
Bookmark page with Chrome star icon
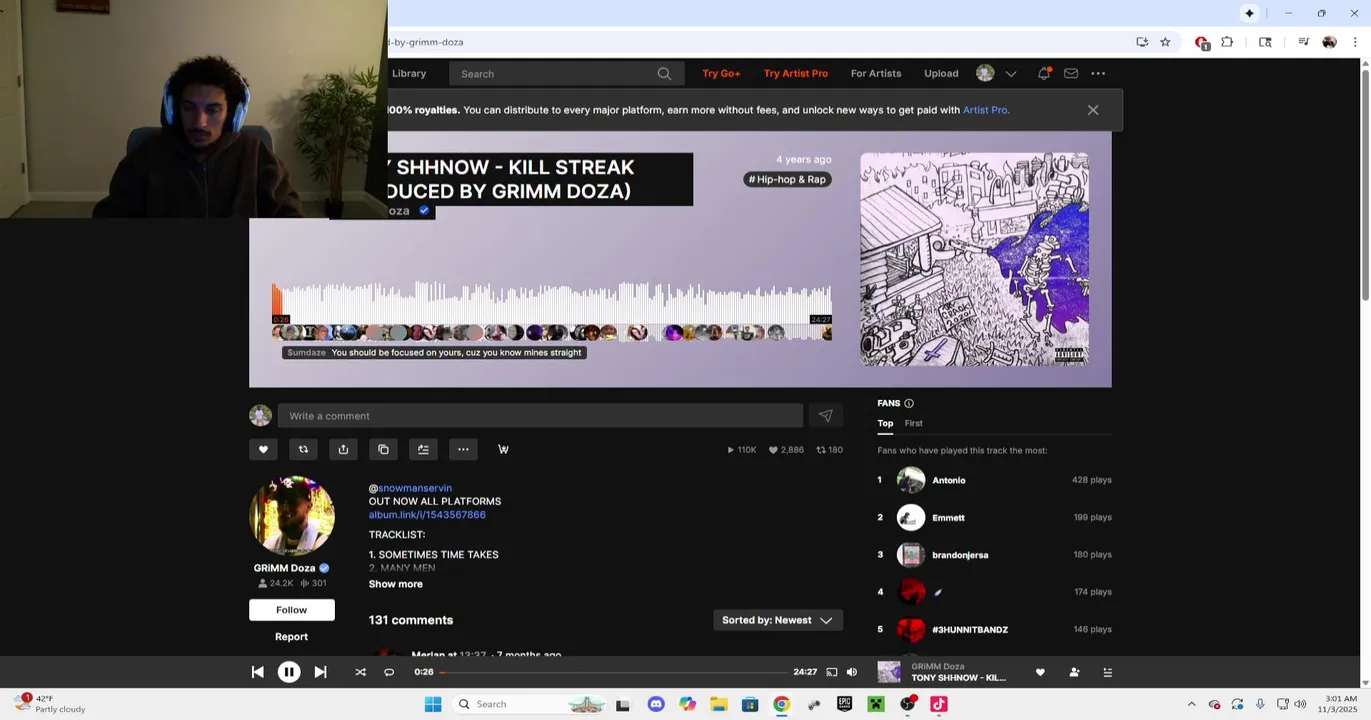pyautogui.click(x=1165, y=42)
